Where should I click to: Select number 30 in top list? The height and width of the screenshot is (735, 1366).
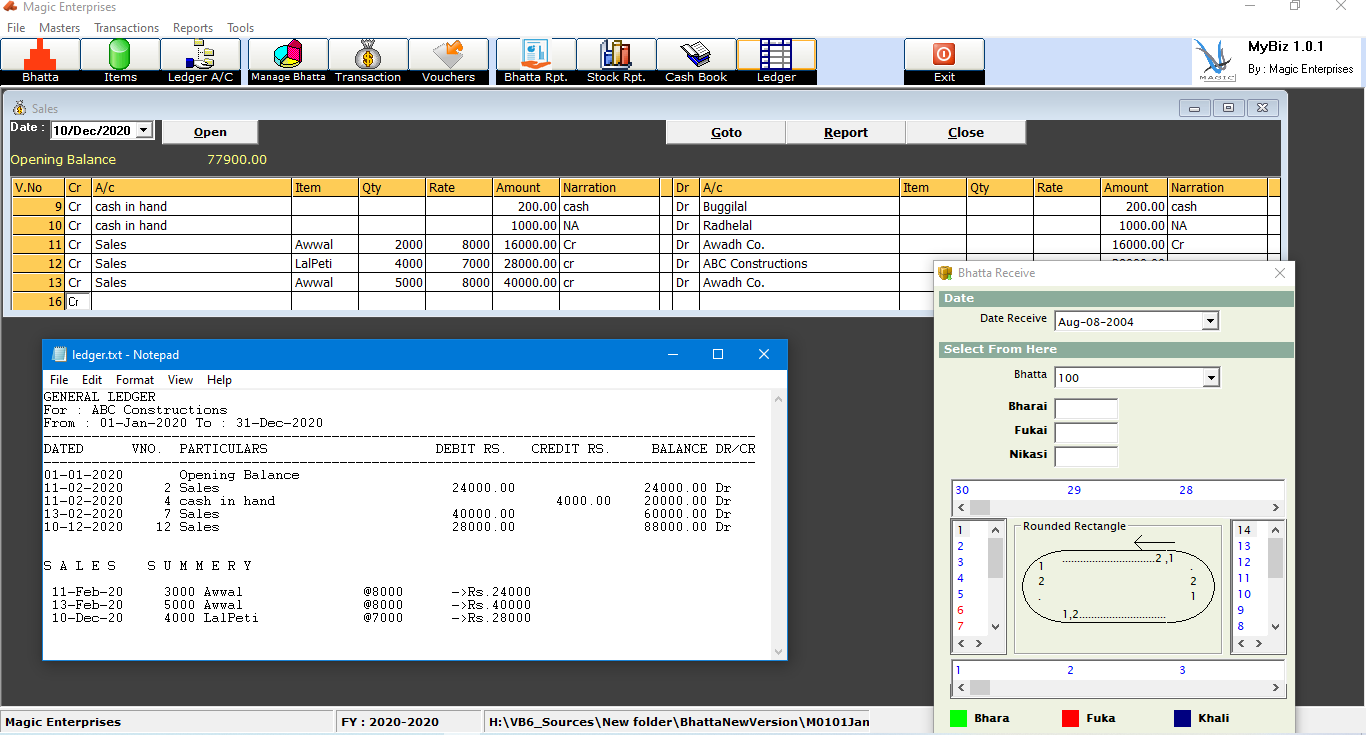pyautogui.click(x=962, y=490)
